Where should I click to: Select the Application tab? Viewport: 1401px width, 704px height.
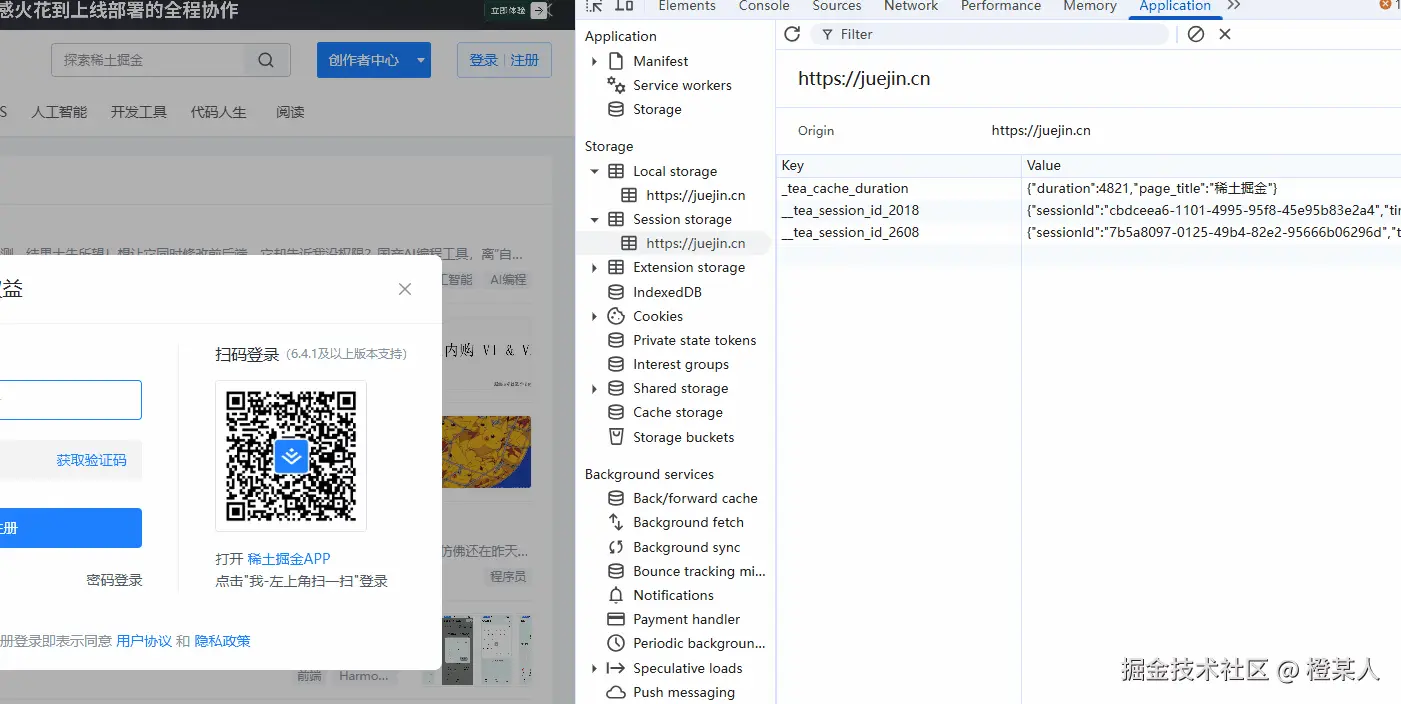coord(1175,6)
